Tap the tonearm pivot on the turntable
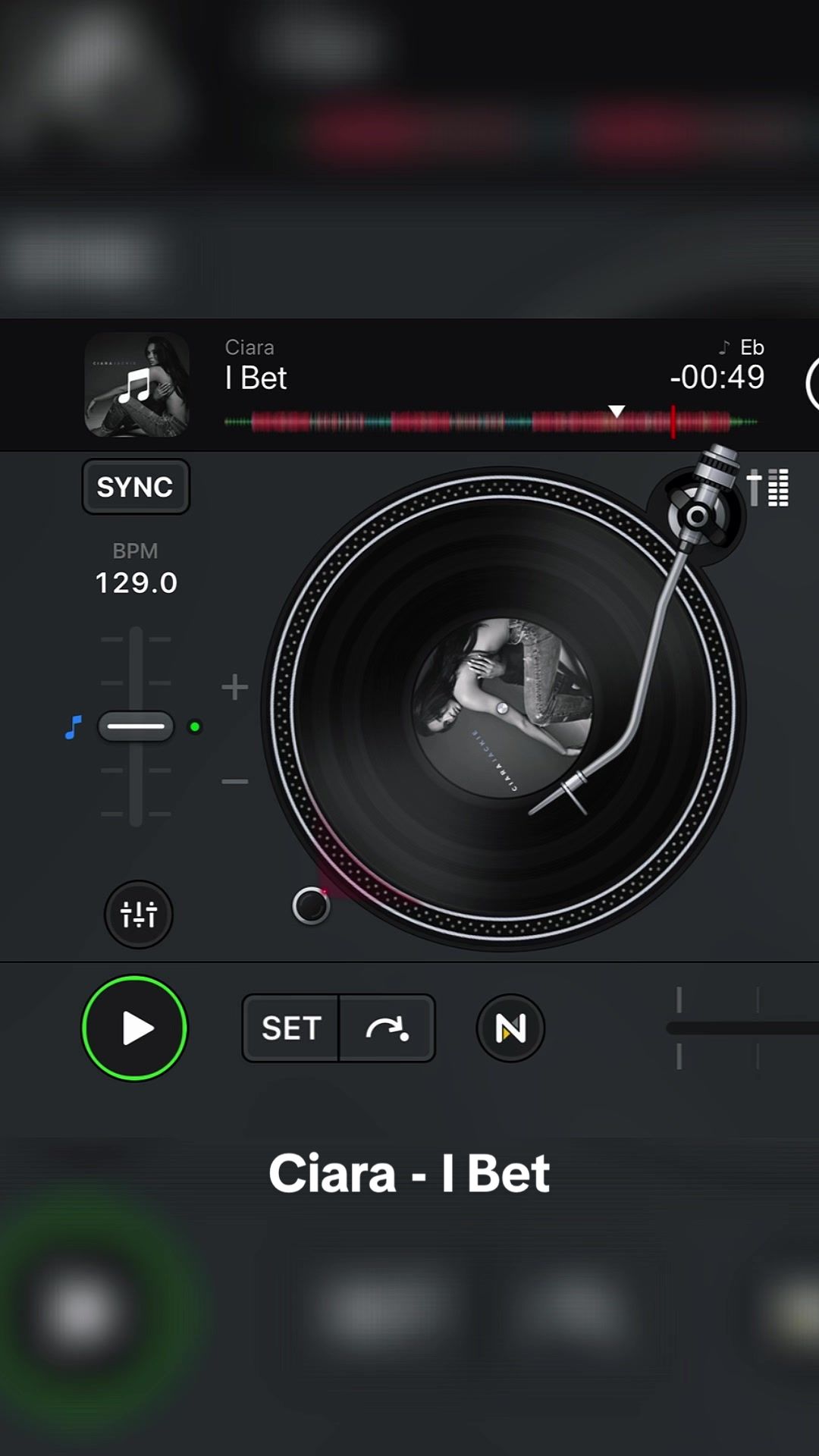 tap(697, 516)
